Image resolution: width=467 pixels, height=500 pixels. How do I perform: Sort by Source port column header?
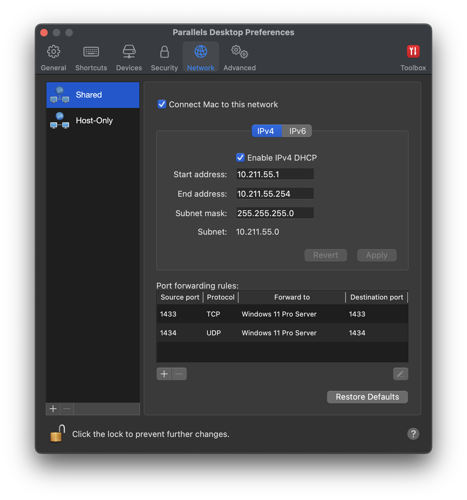click(x=180, y=297)
